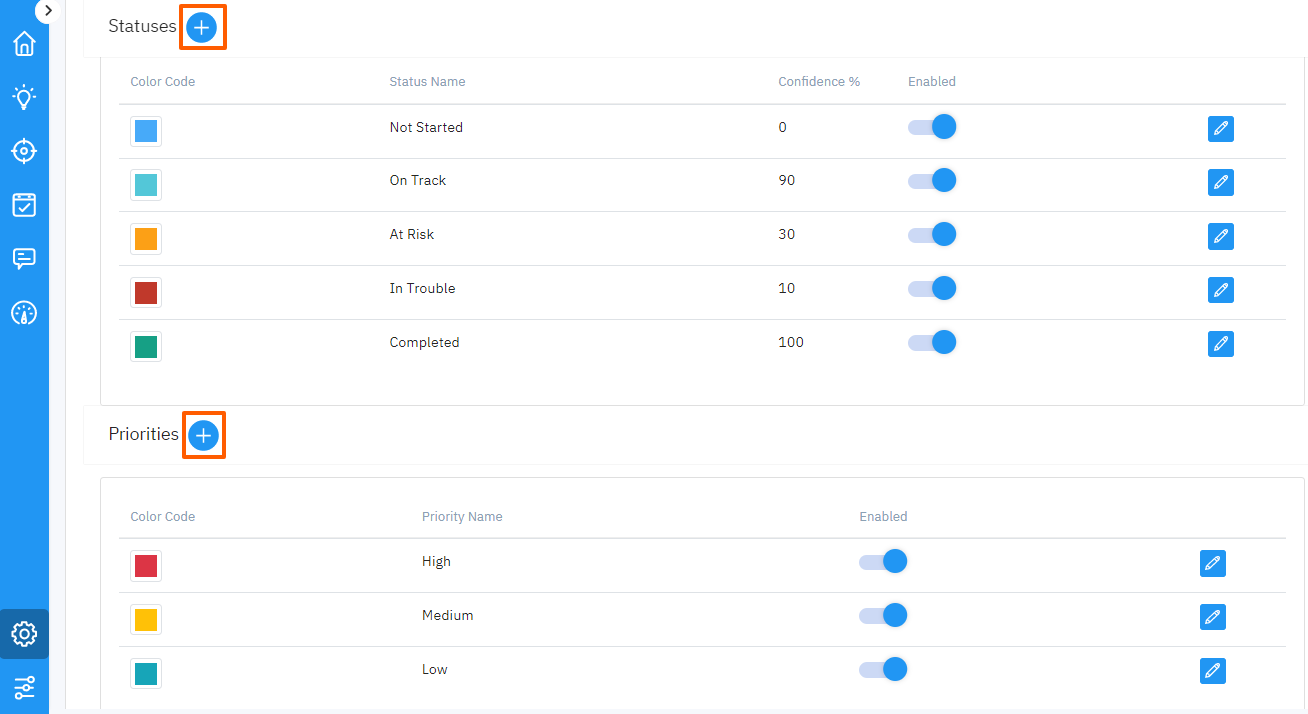
Task: Click the yellow Medium priority color swatch
Action: click(x=146, y=620)
